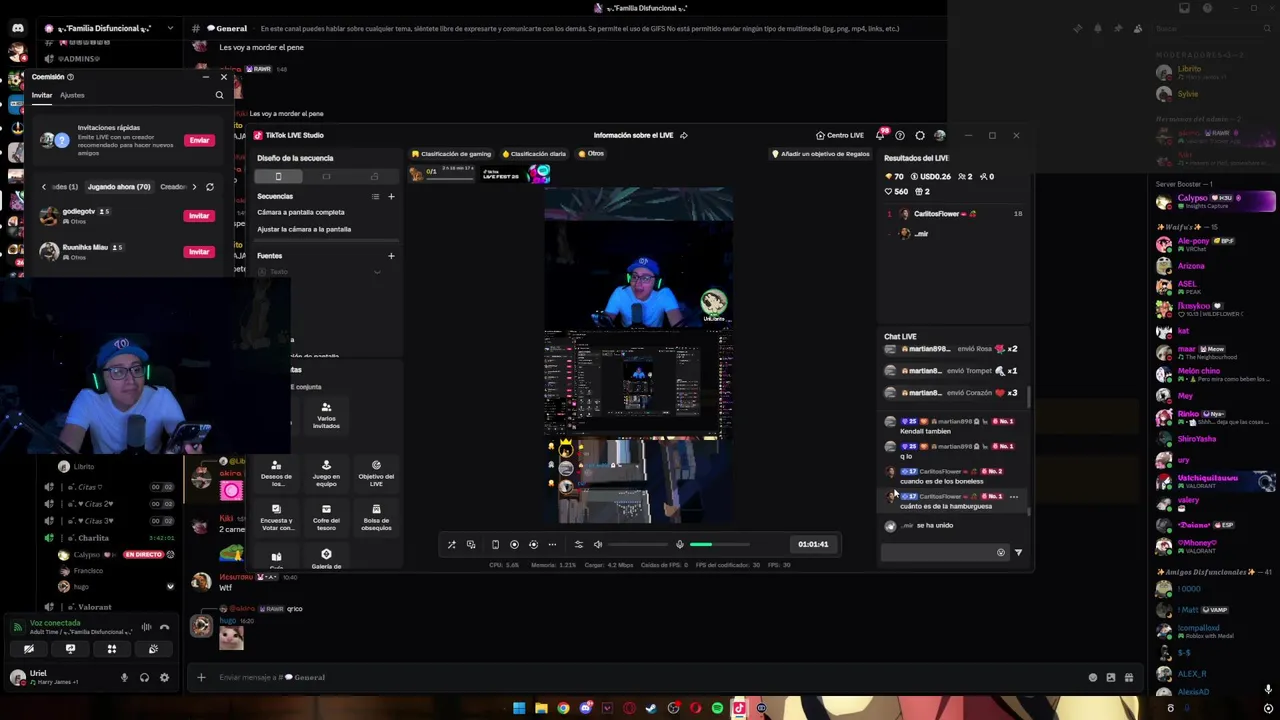Viewport: 1280px width, 720px height.
Task: Open Juego en equipo tool
Action: pyautogui.click(x=326, y=473)
